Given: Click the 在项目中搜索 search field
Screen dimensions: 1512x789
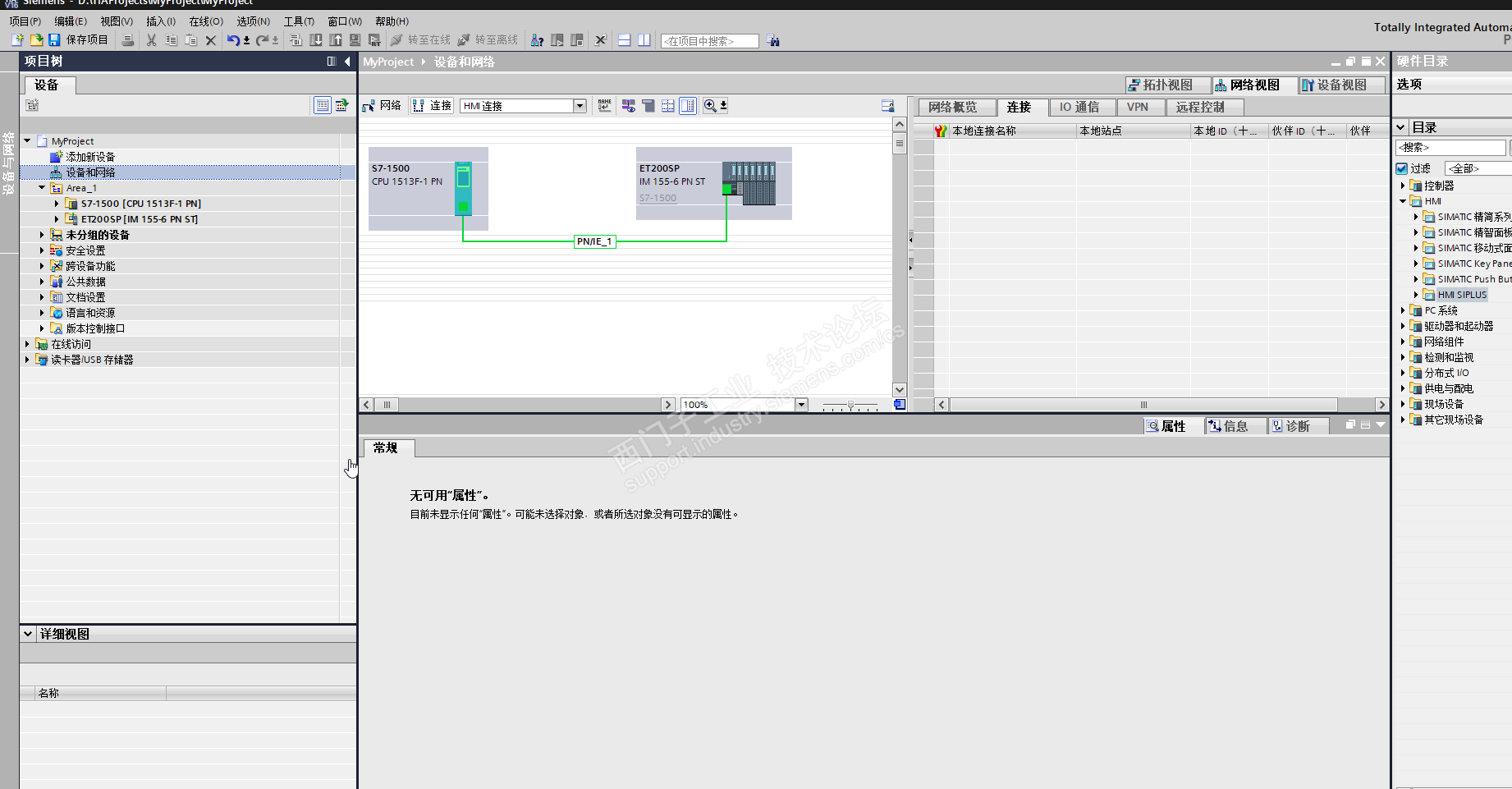Looking at the screenshot, I should (x=710, y=41).
